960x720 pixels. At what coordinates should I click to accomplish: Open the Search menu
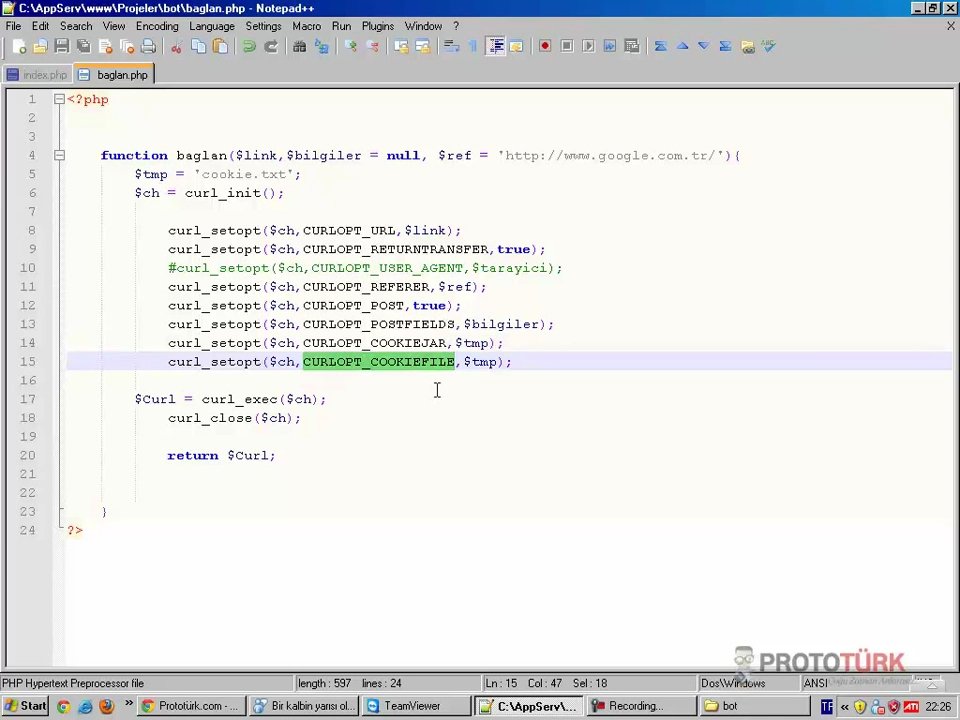[x=76, y=26]
